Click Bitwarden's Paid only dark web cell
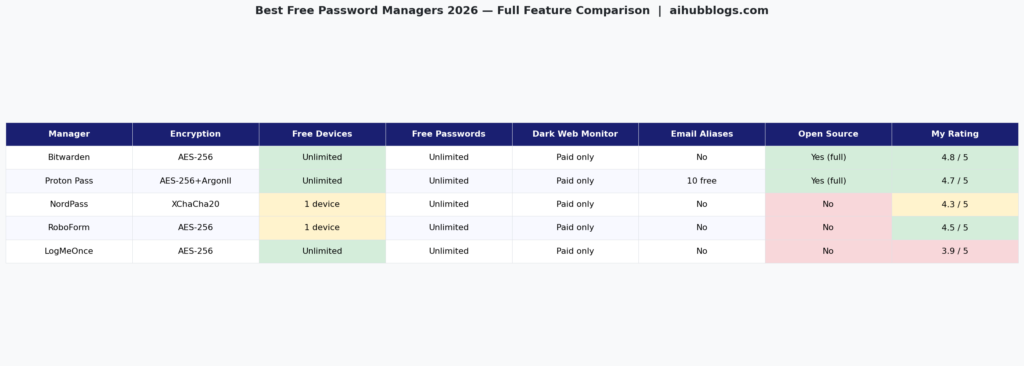This screenshot has width=1024, height=366. tap(575, 158)
